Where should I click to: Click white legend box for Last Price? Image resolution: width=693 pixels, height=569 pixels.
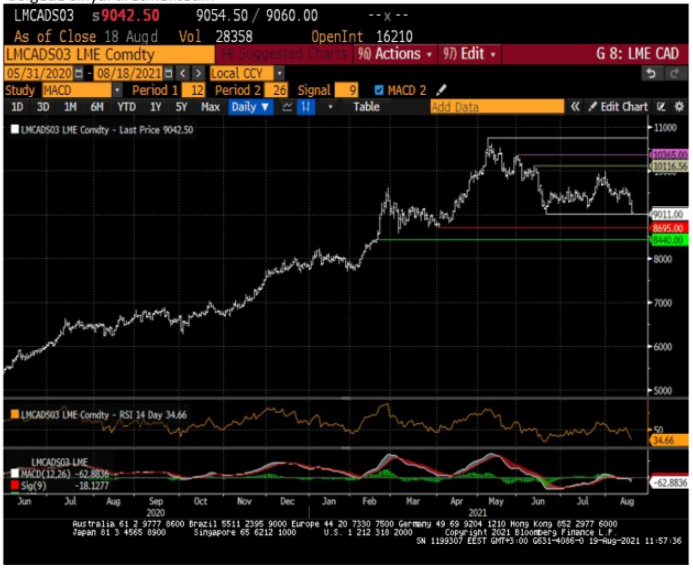(15, 129)
